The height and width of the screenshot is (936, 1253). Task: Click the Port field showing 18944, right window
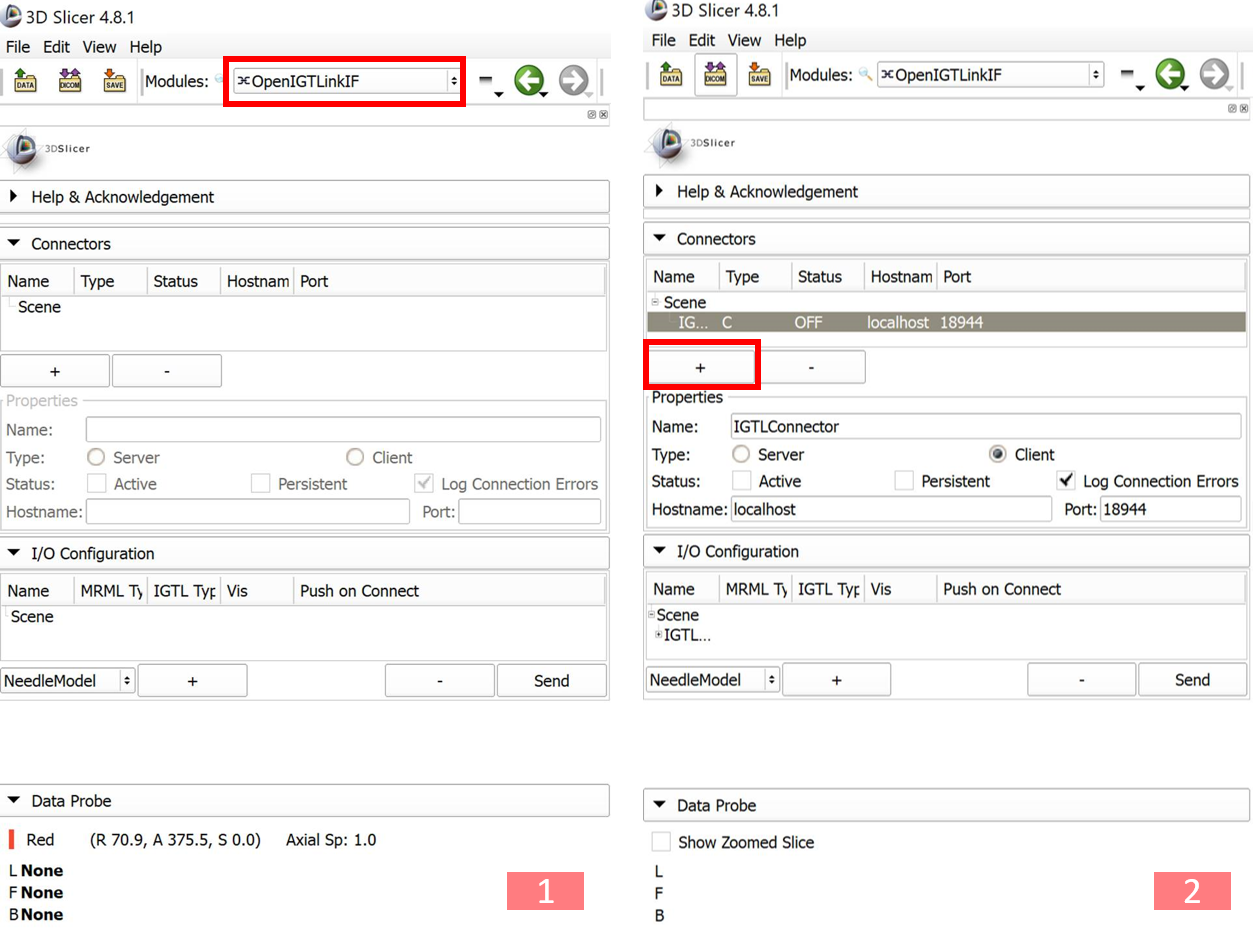[1170, 509]
